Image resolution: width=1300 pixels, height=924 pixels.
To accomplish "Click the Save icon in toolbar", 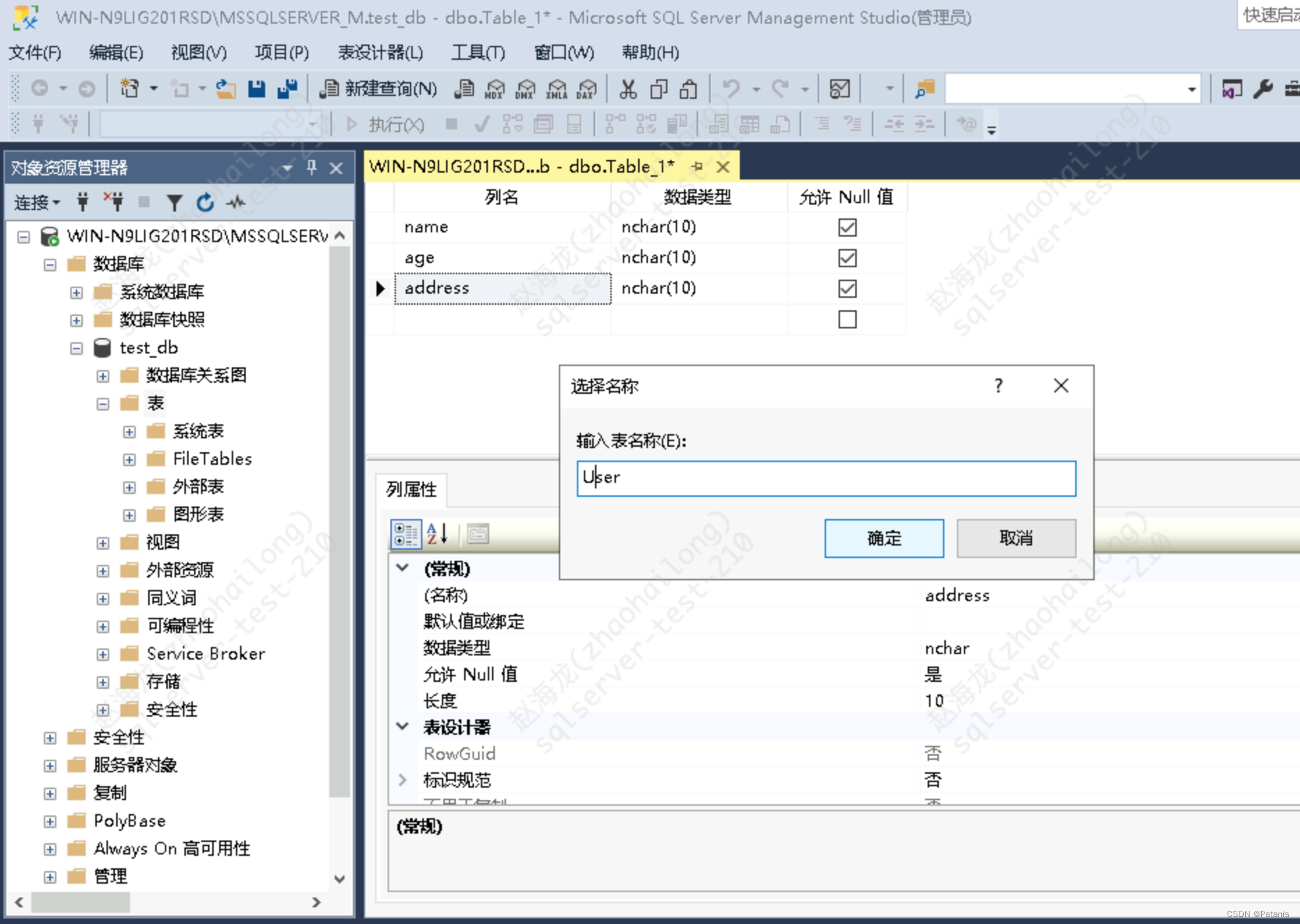I will pyautogui.click(x=257, y=88).
